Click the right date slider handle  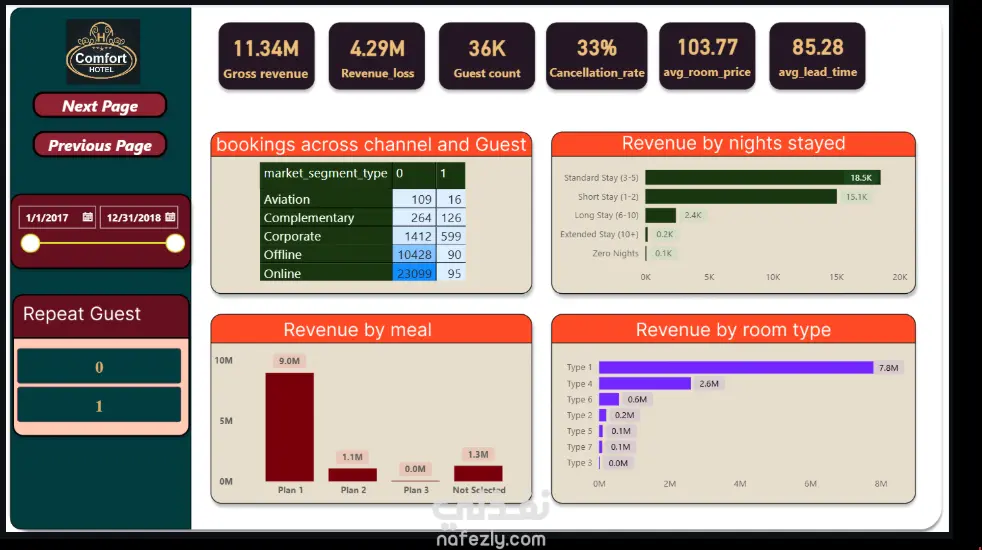click(x=175, y=244)
